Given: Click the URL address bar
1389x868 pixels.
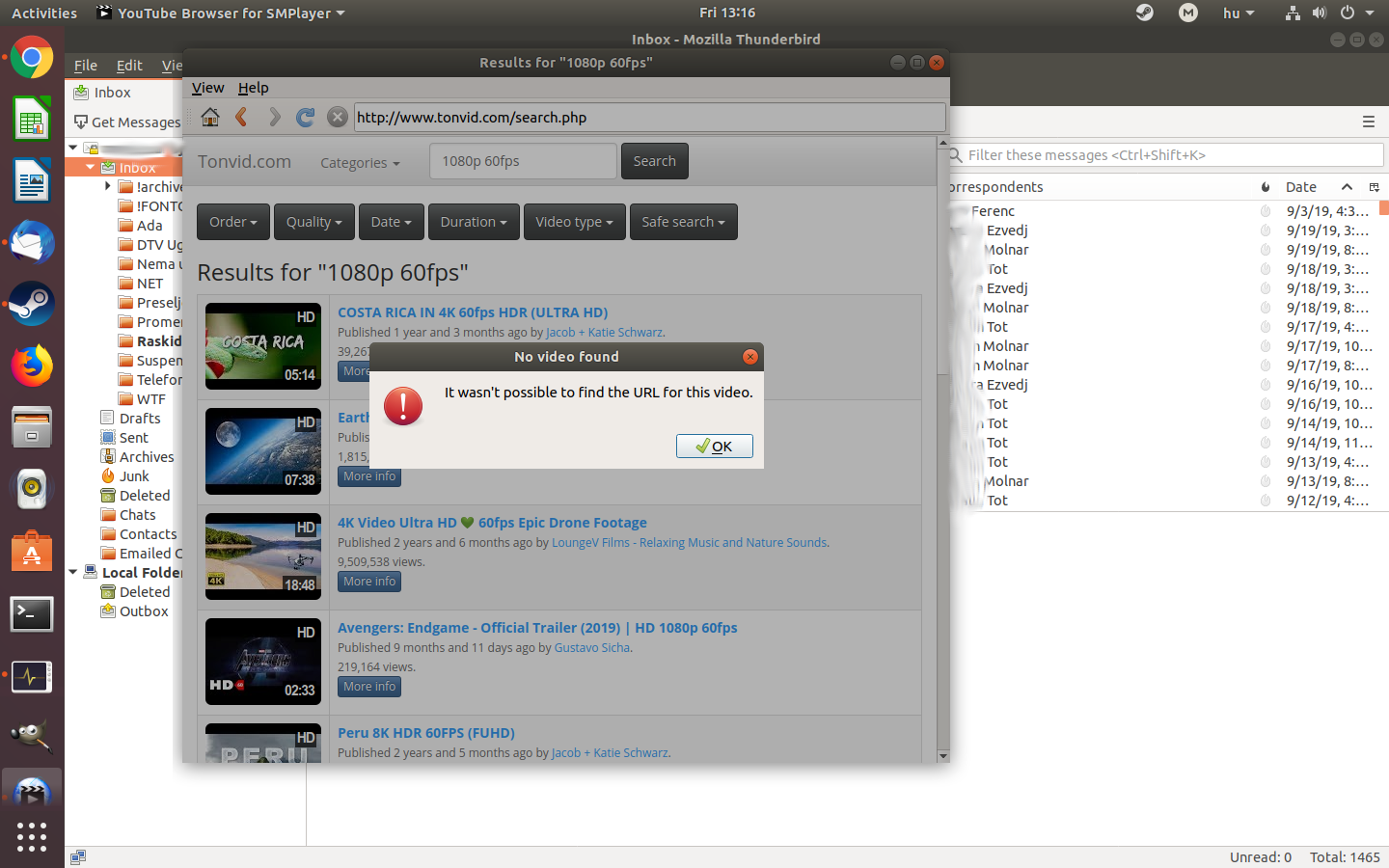Looking at the screenshot, I should click(650, 118).
